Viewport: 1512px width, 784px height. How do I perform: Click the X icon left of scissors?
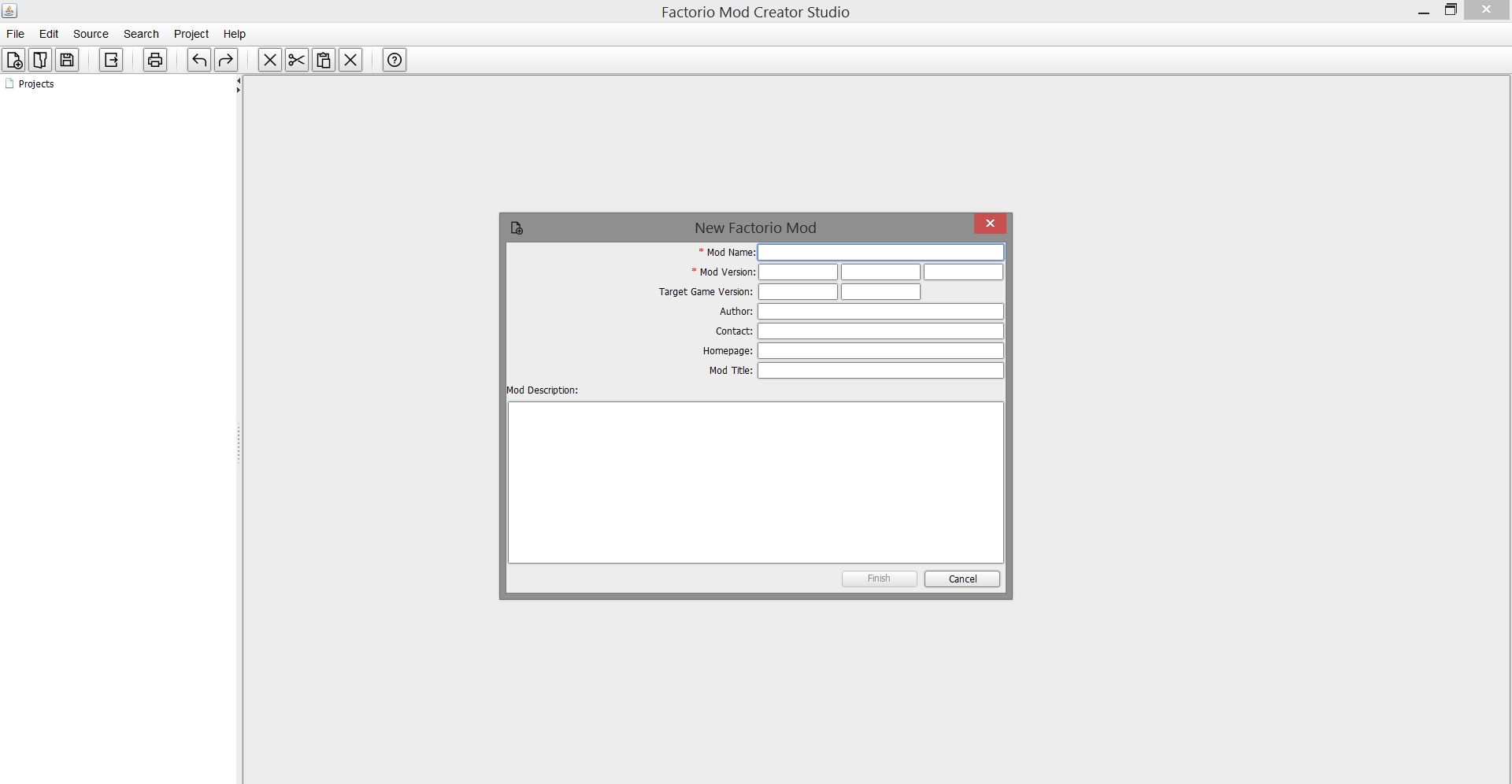click(x=270, y=61)
